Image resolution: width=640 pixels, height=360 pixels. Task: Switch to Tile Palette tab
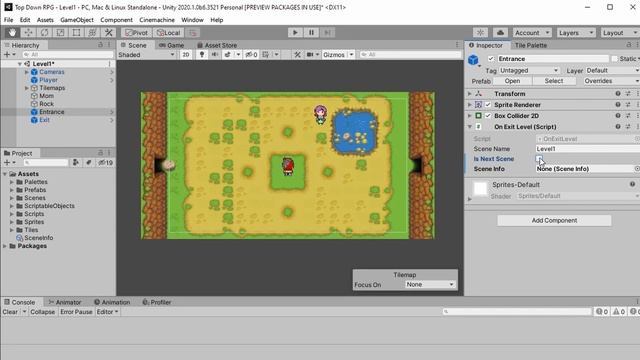click(x=531, y=45)
